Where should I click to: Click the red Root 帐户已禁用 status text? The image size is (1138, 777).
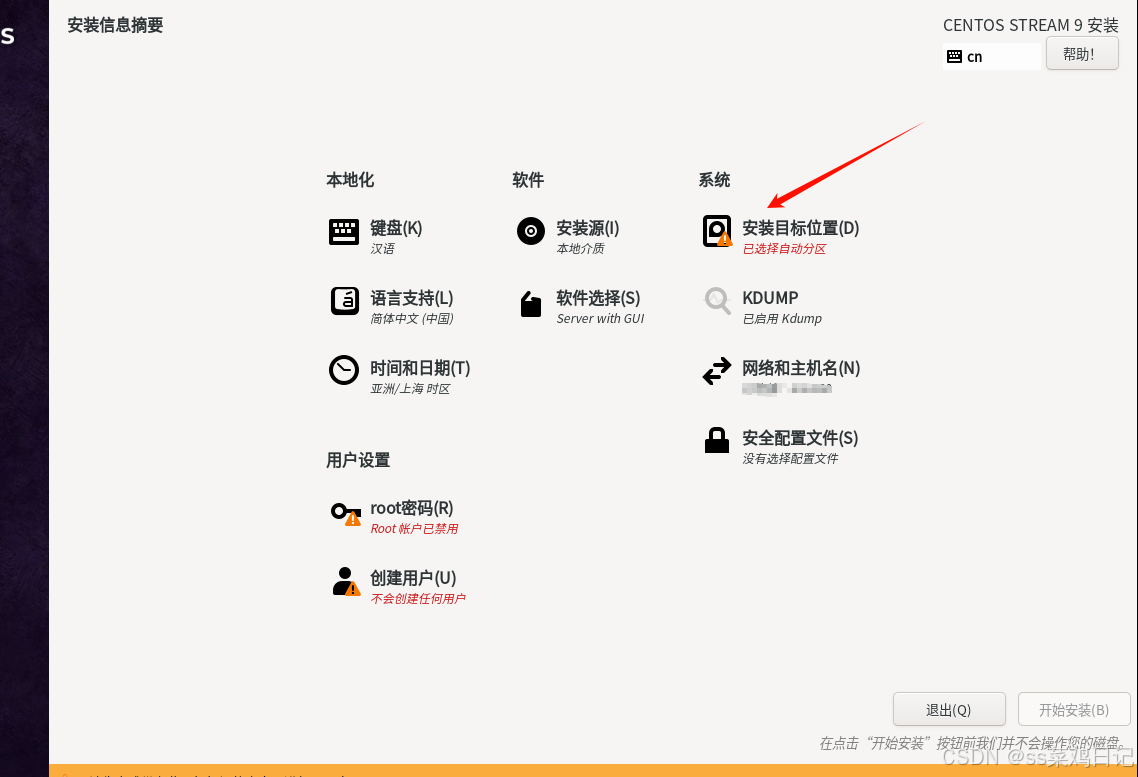tap(414, 529)
